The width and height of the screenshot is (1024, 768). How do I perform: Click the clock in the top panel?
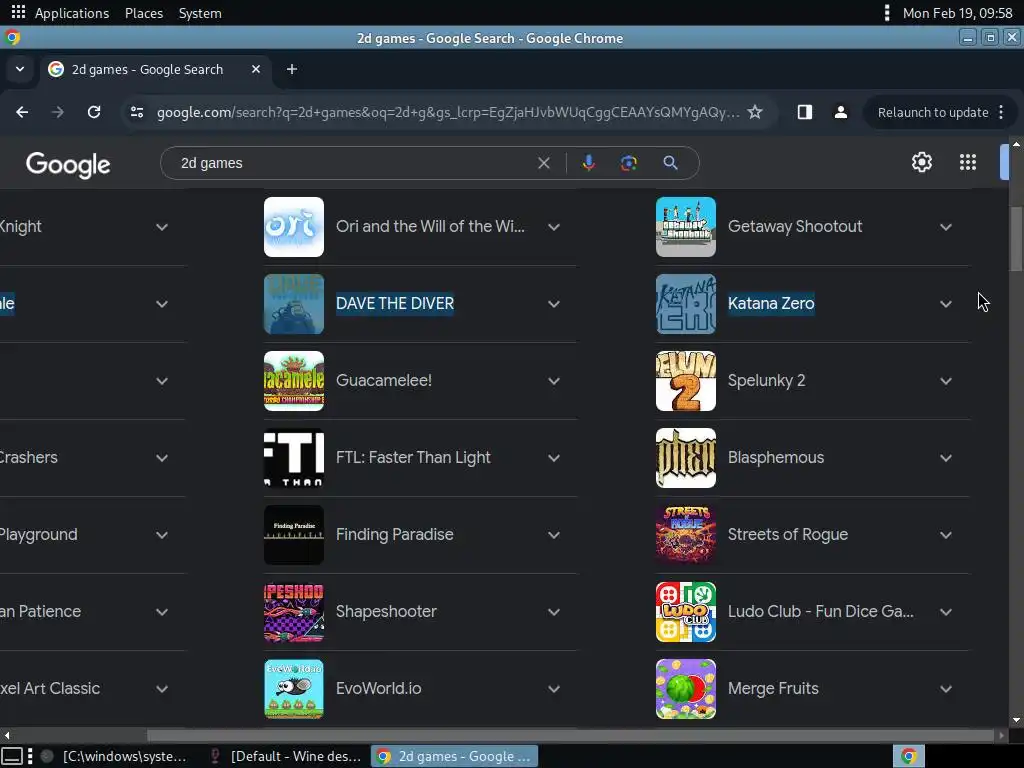point(957,13)
